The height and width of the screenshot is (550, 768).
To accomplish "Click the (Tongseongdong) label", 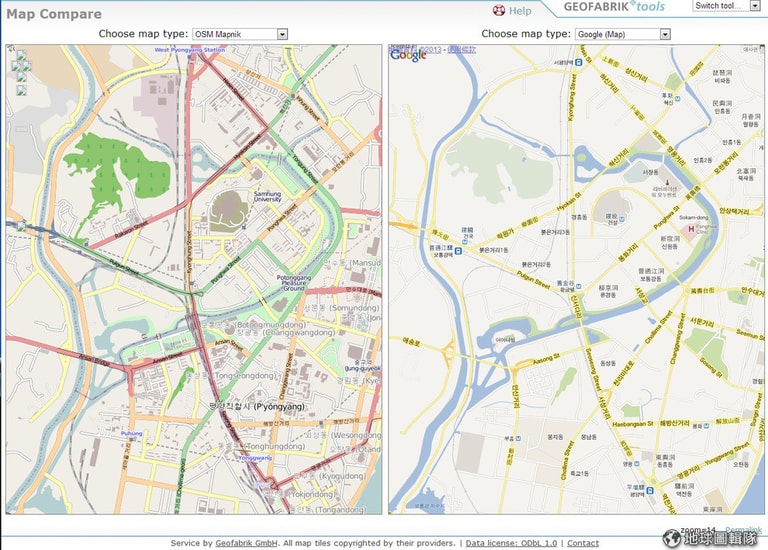I will click(x=246, y=376).
